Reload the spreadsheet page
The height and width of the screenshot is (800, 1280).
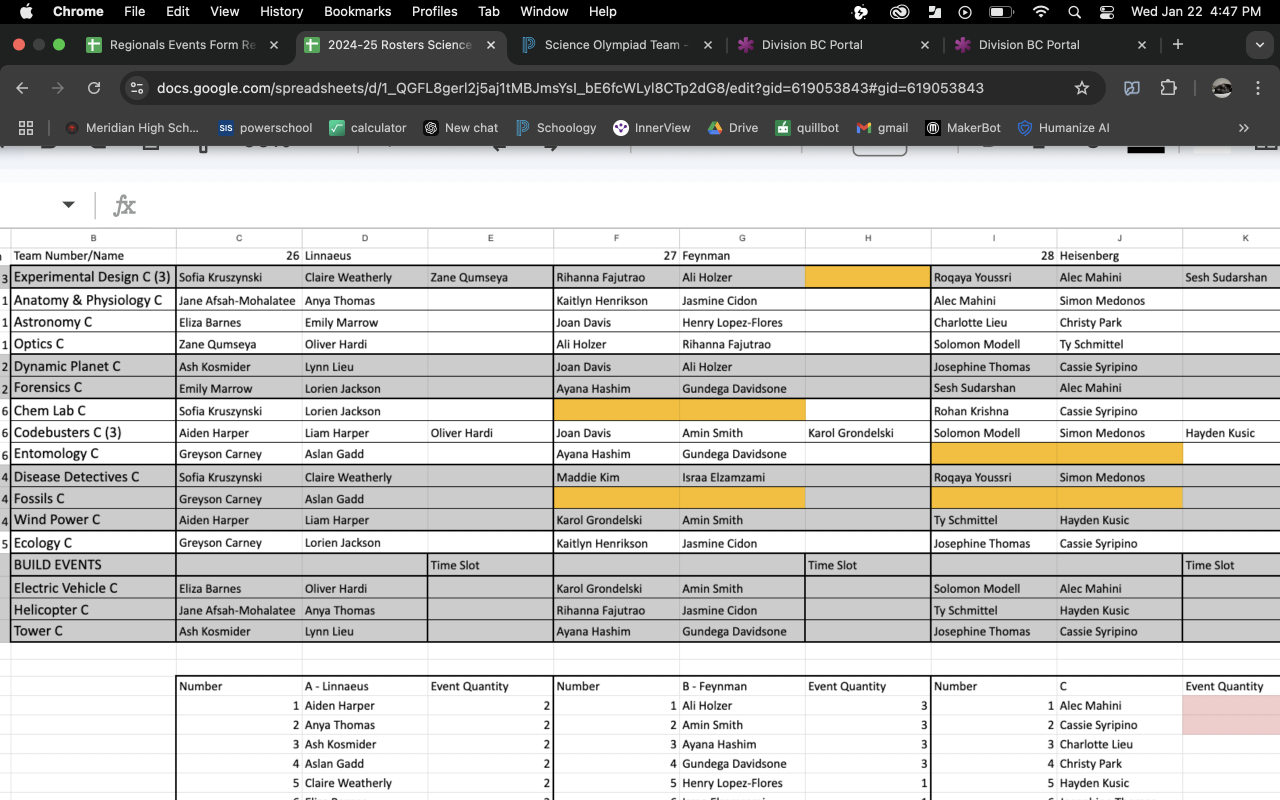coord(94,88)
